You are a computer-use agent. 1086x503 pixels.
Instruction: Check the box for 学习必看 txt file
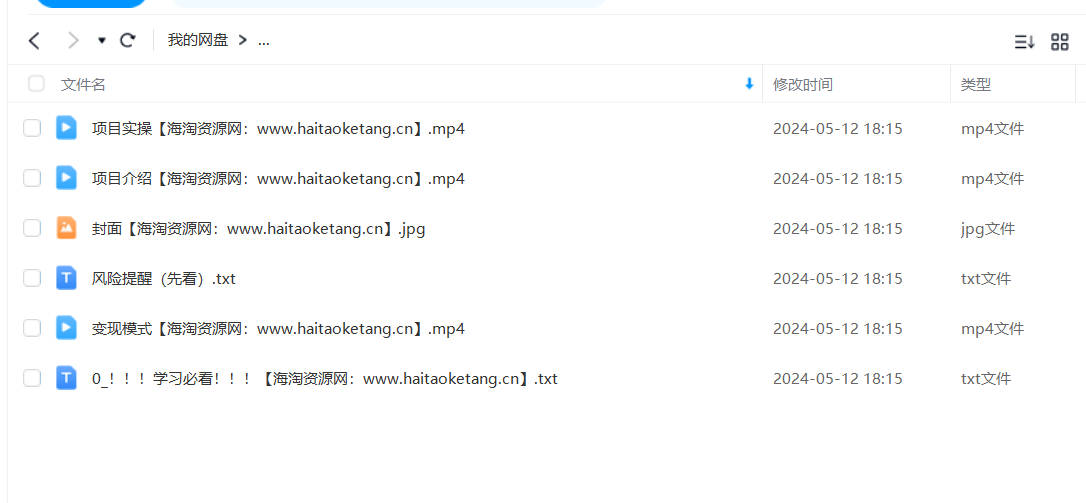pyautogui.click(x=32, y=378)
